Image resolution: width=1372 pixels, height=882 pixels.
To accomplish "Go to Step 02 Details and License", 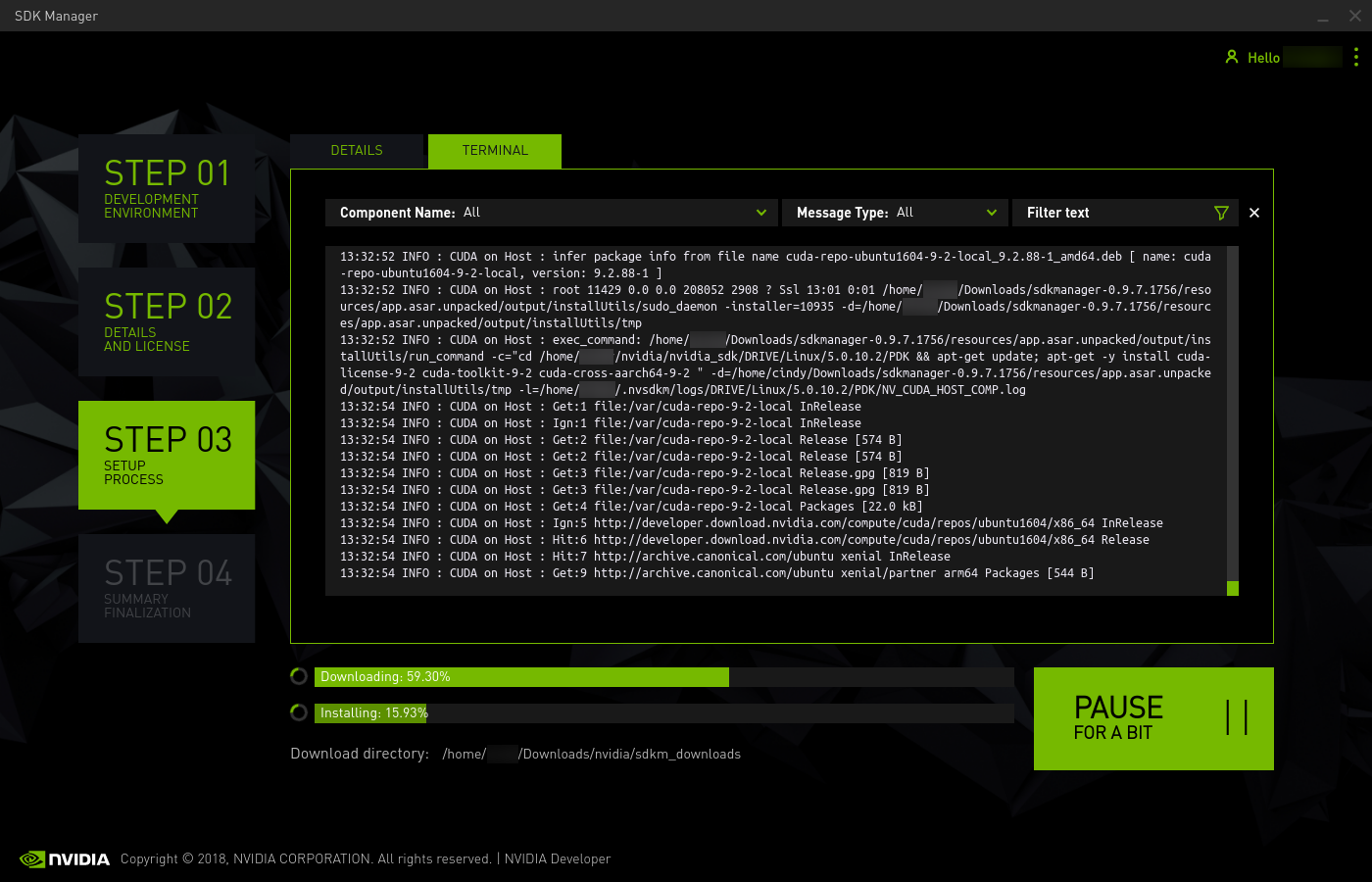I will (167, 321).
